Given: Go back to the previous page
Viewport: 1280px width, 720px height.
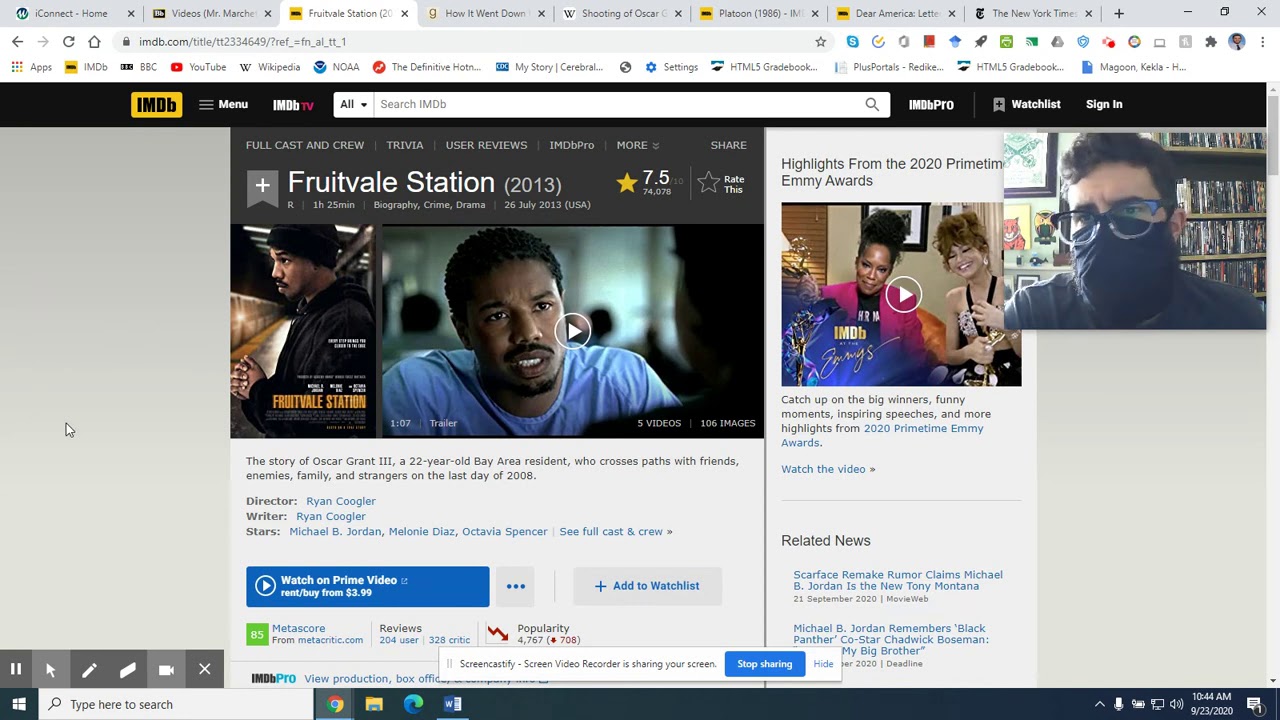Looking at the screenshot, I should tap(17, 42).
